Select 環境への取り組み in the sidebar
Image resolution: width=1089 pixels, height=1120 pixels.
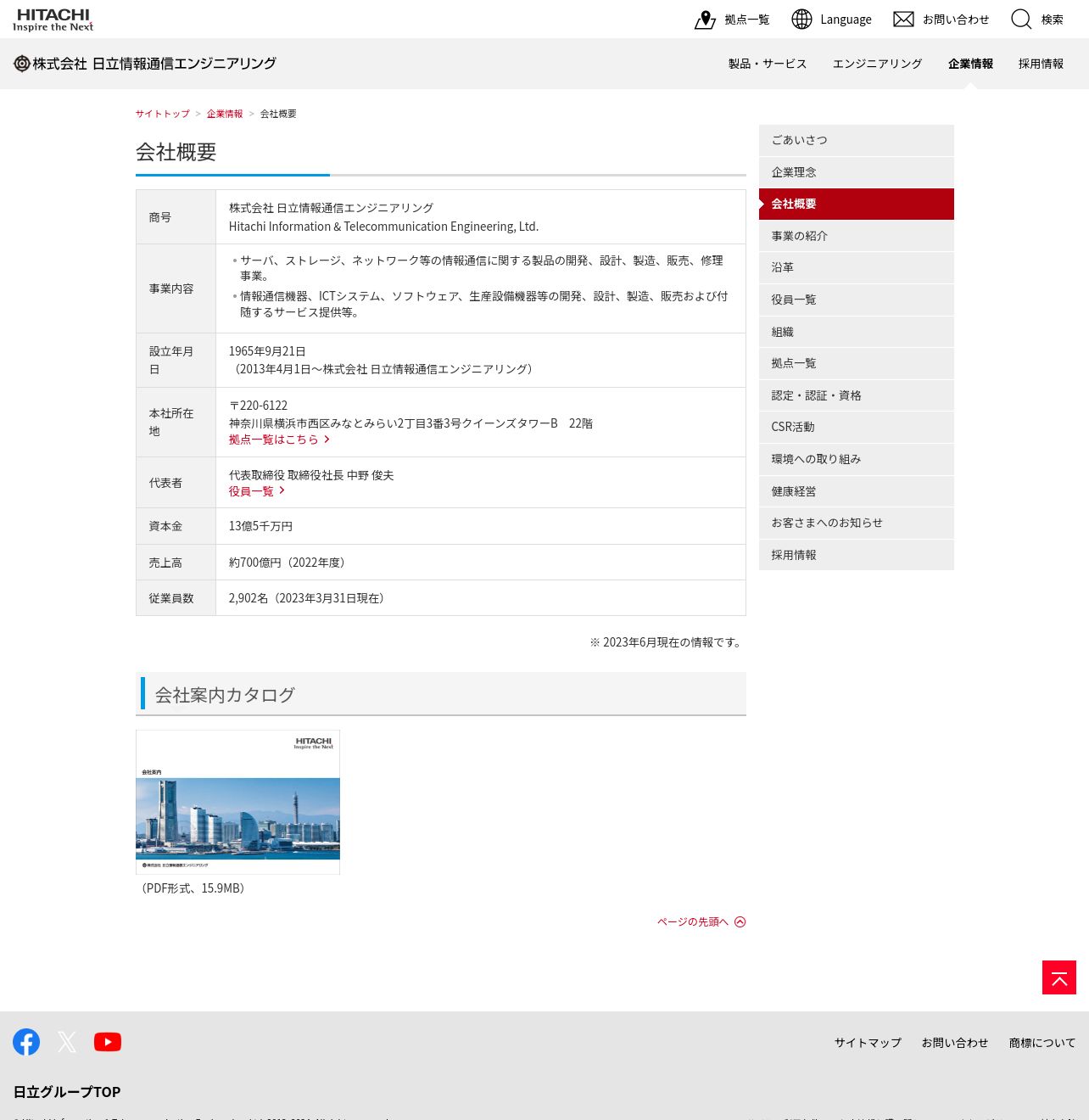click(857, 459)
